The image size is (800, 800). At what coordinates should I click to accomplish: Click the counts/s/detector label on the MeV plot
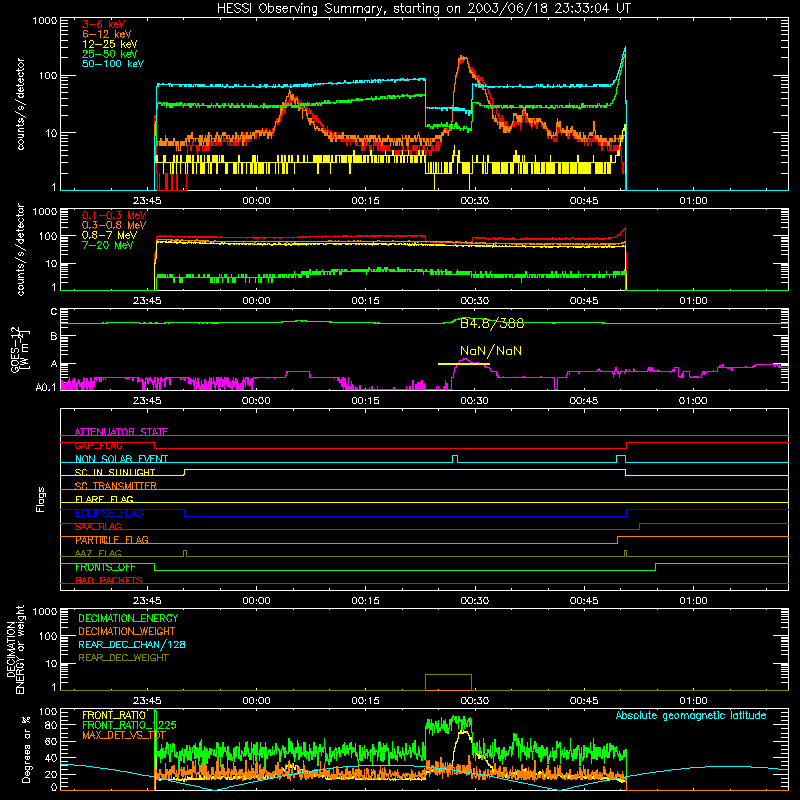(x=20, y=249)
